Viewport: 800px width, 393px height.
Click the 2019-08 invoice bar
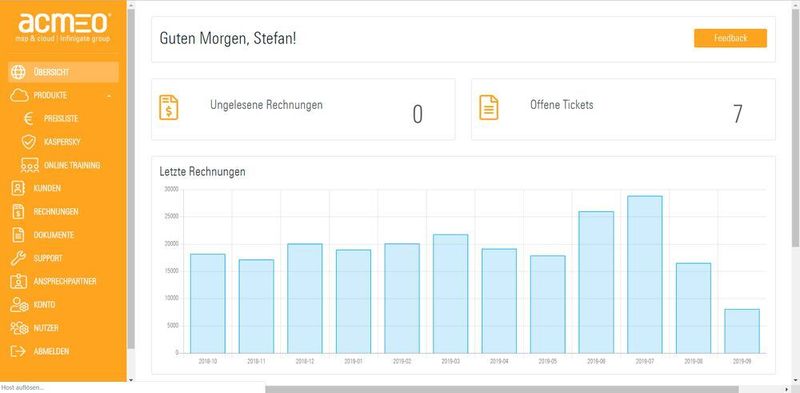(x=693, y=308)
